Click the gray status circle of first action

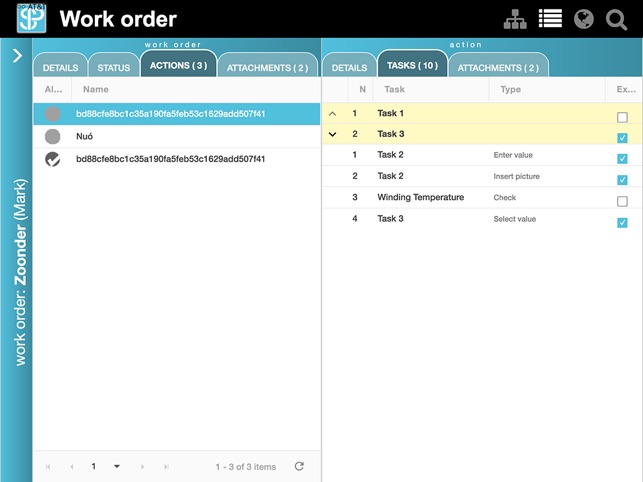52,114
